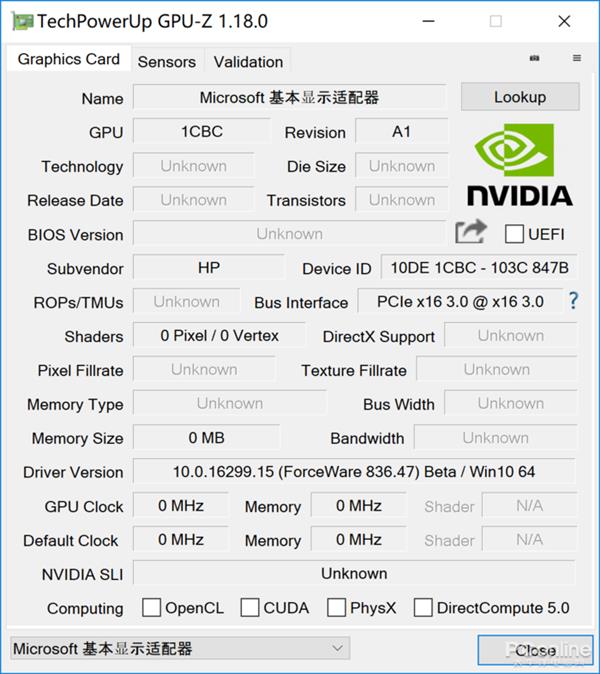
Task: Click the Technology field showing Unknown
Action: (x=193, y=166)
